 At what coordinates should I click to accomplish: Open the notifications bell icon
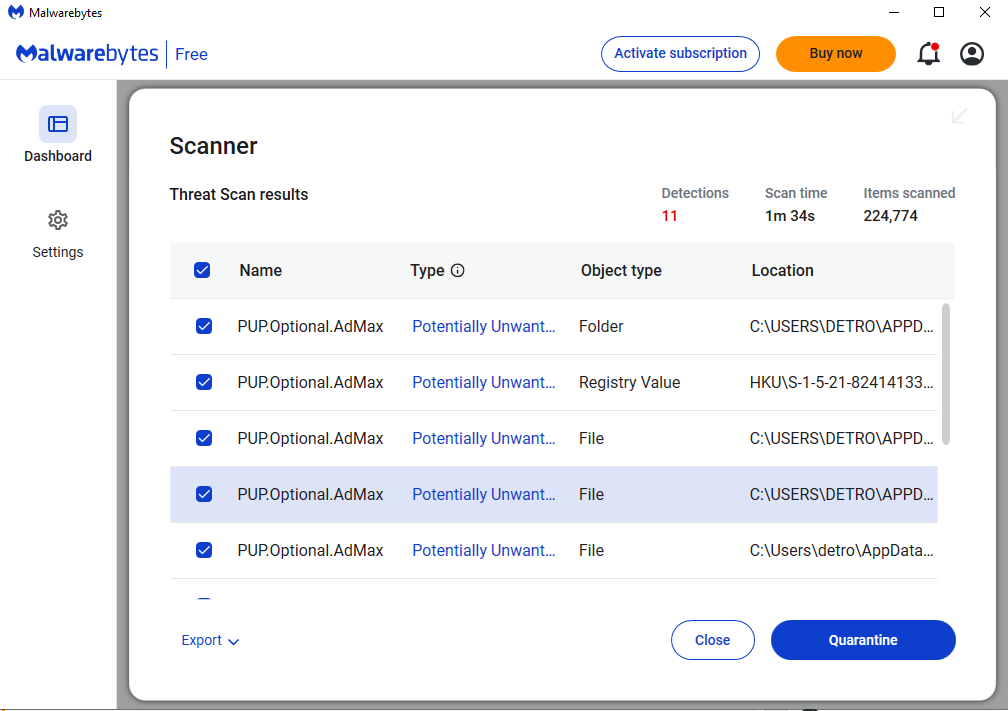click(928, 54)
